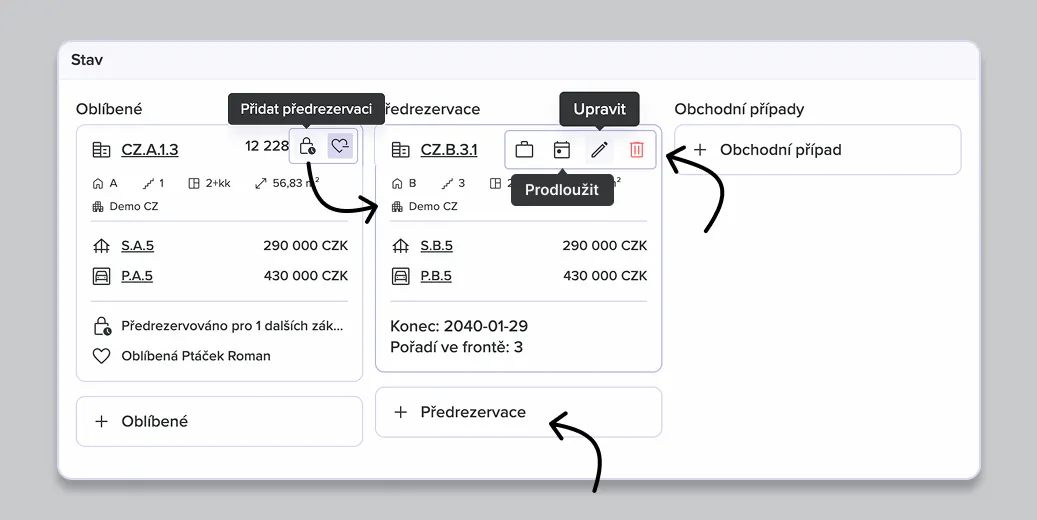Click the garage icon next to P.A.5
Screen dimensions: 1037x520
(x=101, y=276)
